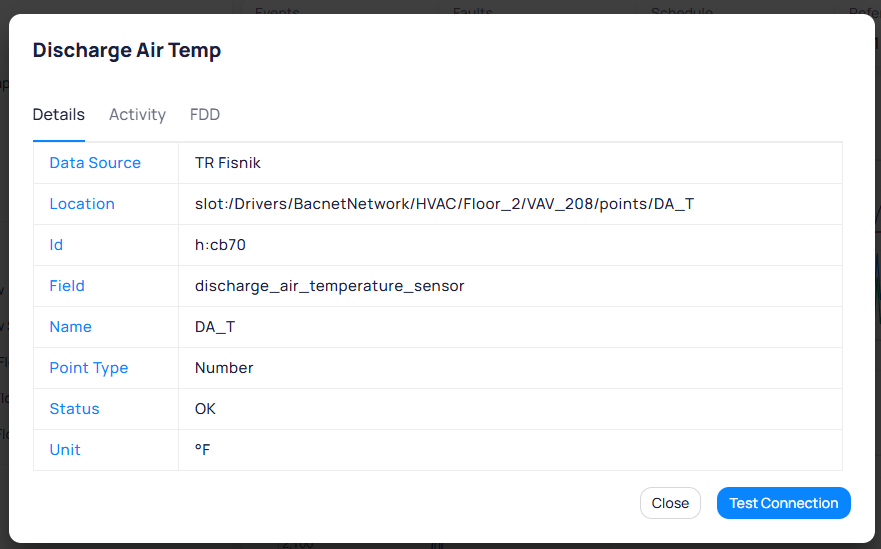881x549 pixels.
Task: Click the discharge_air_temperature_sensor field value
Action: coord(329,286)
